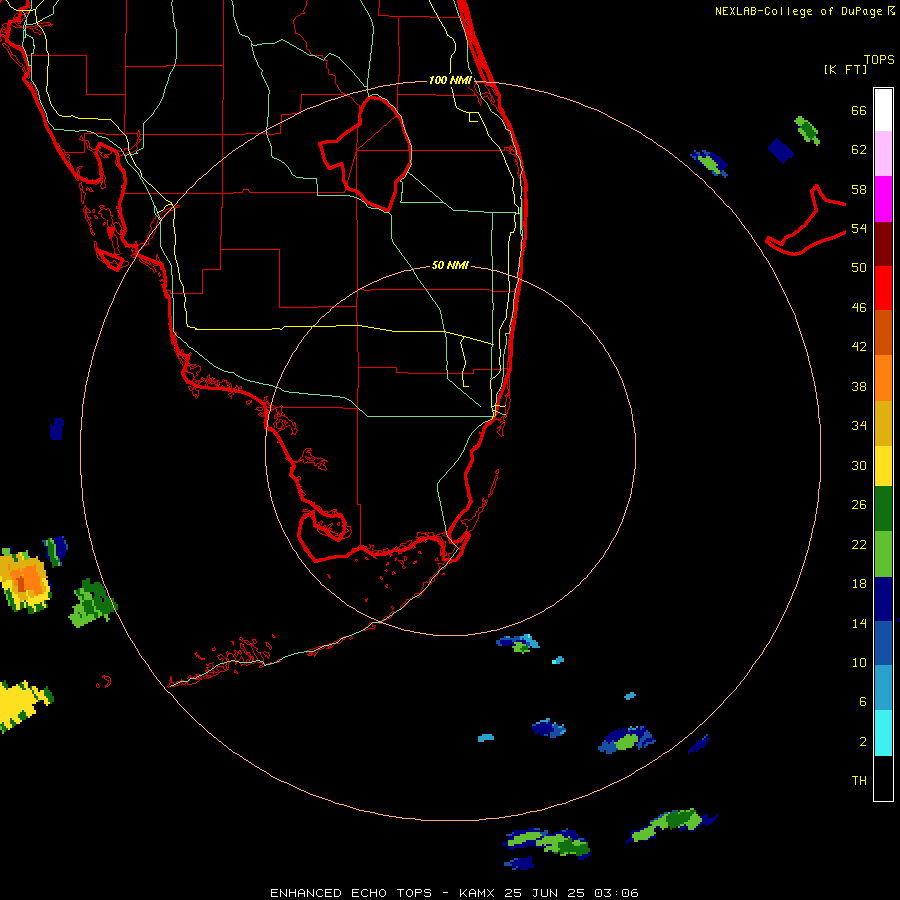Click the "66" legend value

859,110
